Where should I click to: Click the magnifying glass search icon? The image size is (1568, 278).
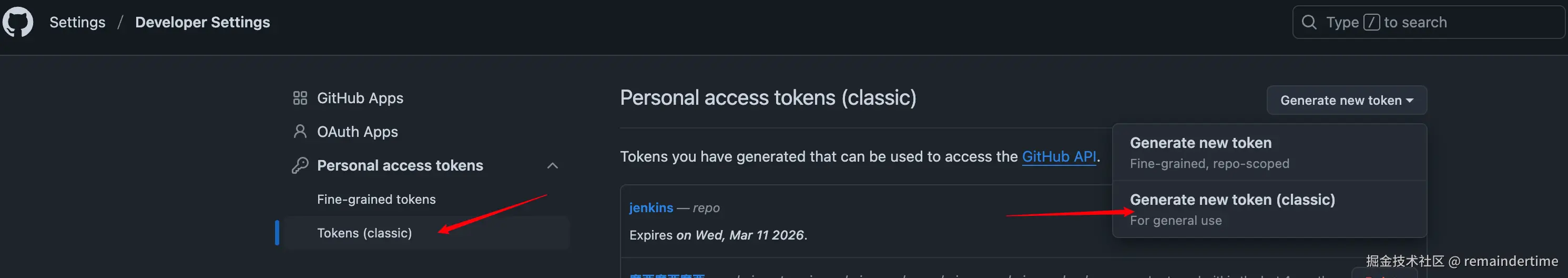pos(1309,23)
